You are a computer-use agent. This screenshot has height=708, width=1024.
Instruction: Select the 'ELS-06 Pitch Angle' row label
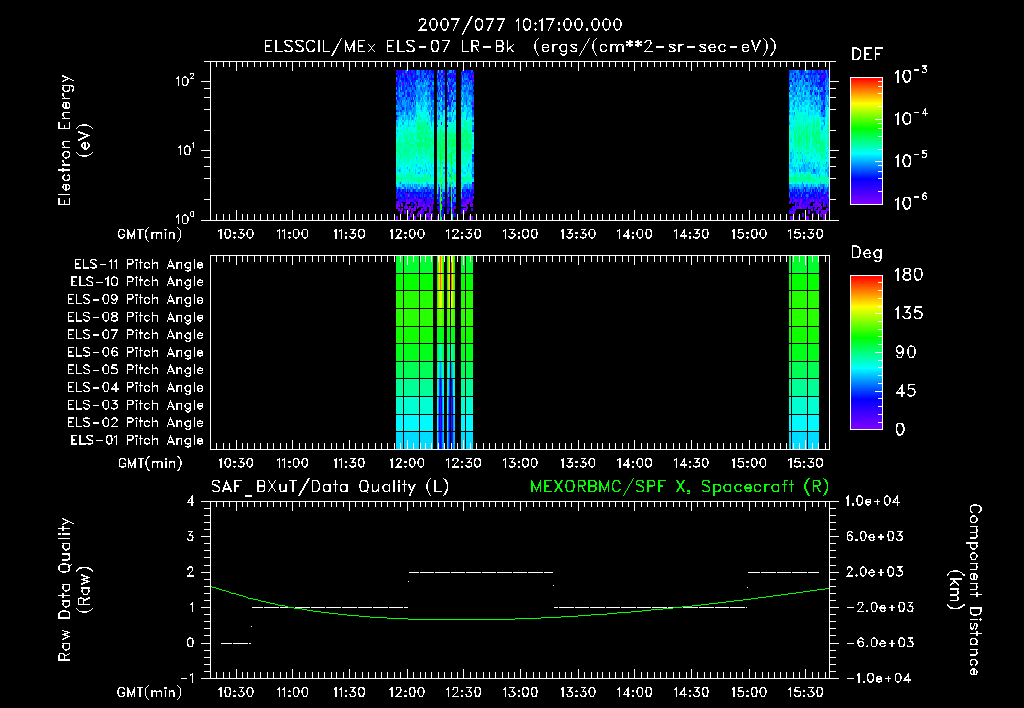click(135, 352)
